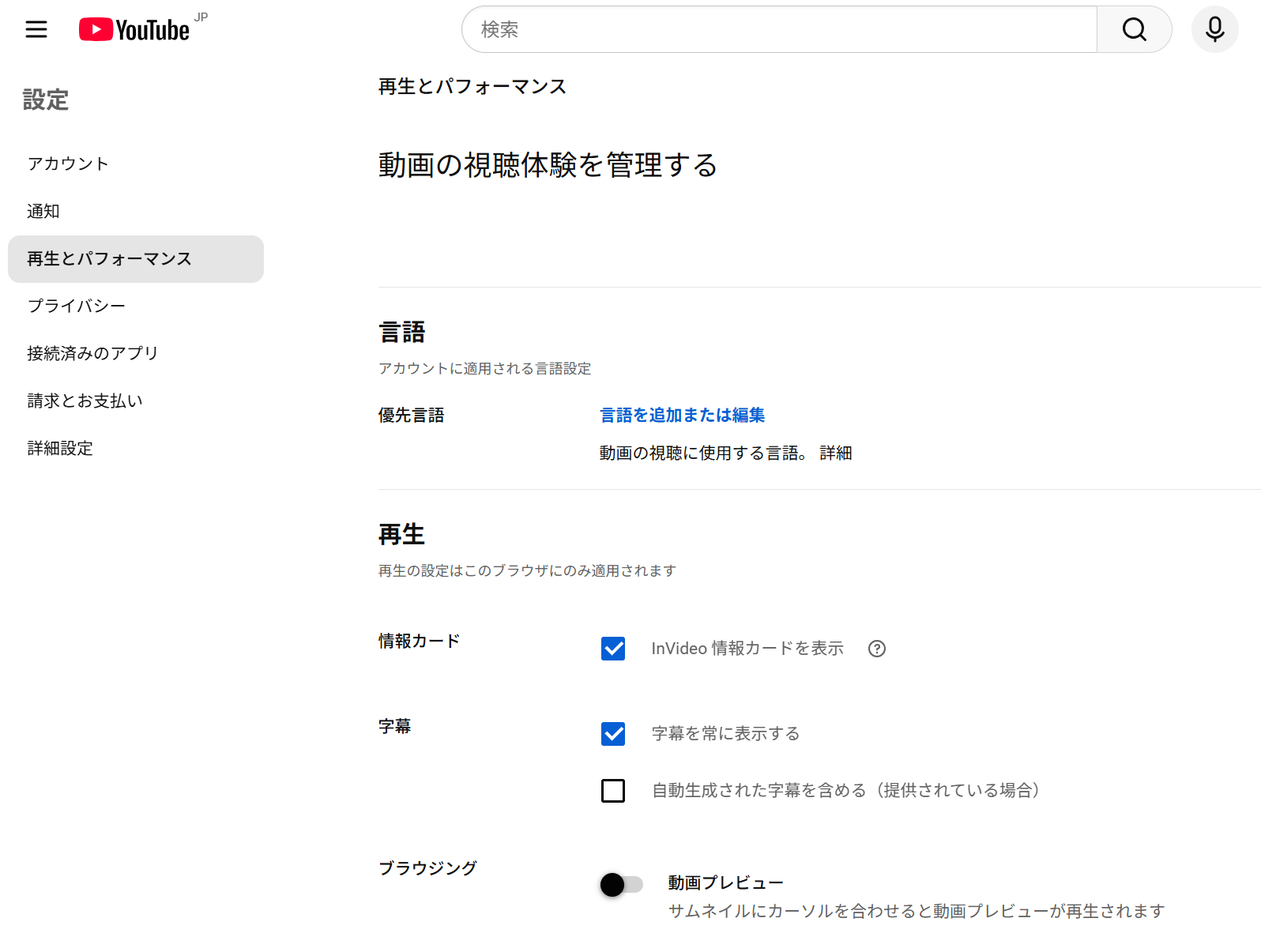This screenshot has width=1261, height=952.
Task: Click help icon beside InVideo 情報カード
Action: tap(876, 649)
